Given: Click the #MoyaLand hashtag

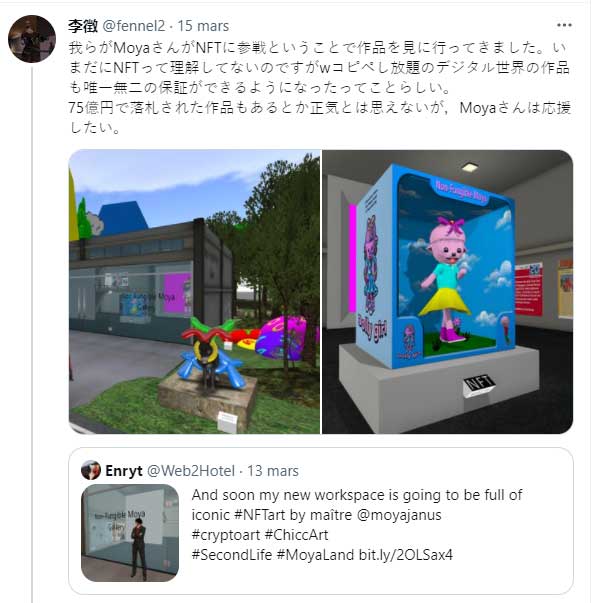Looking at the screenshot, I should [315, 555].
